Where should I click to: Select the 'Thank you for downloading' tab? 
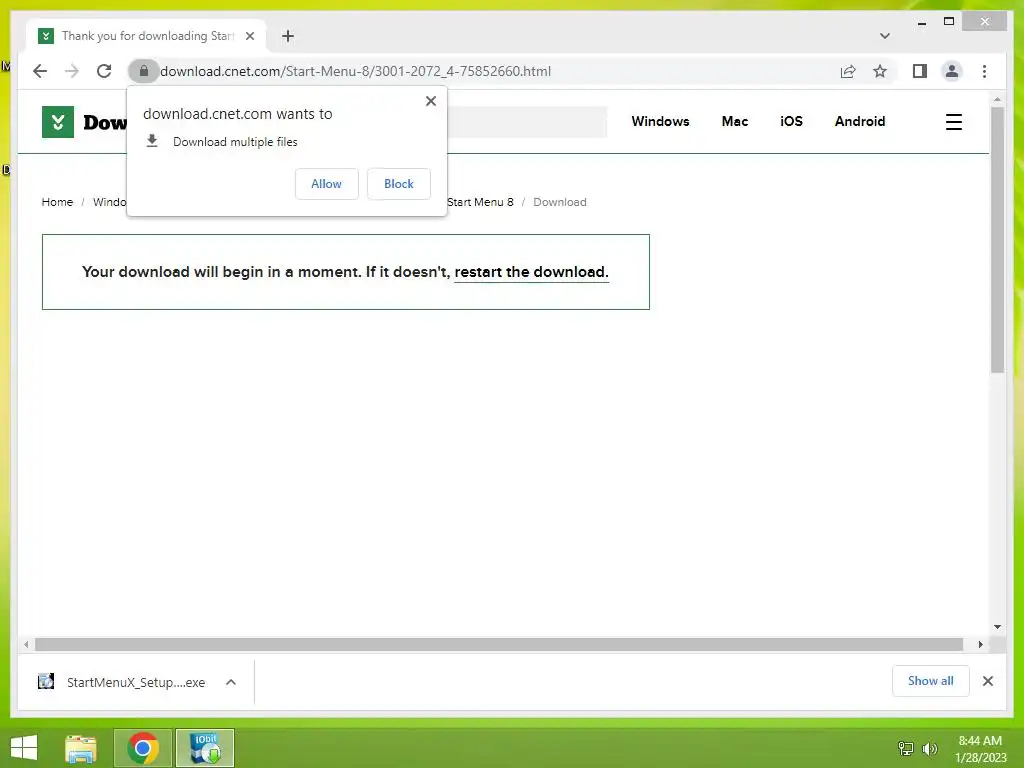[147, 36]
